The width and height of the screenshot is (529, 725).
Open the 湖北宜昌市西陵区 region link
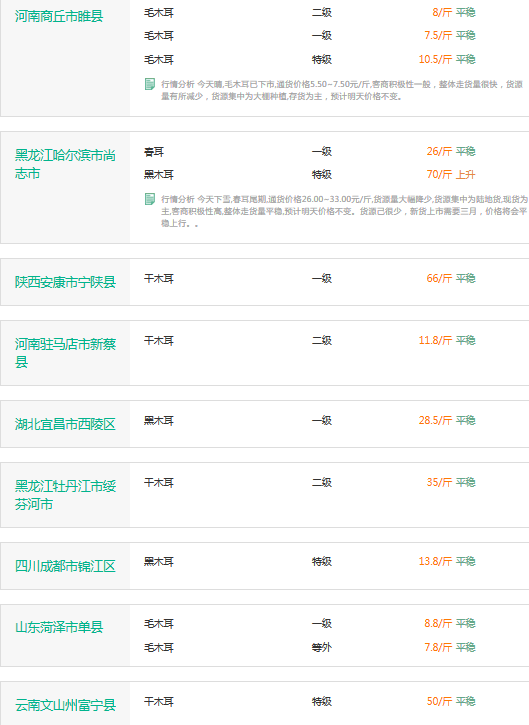[x=65, y=424]
